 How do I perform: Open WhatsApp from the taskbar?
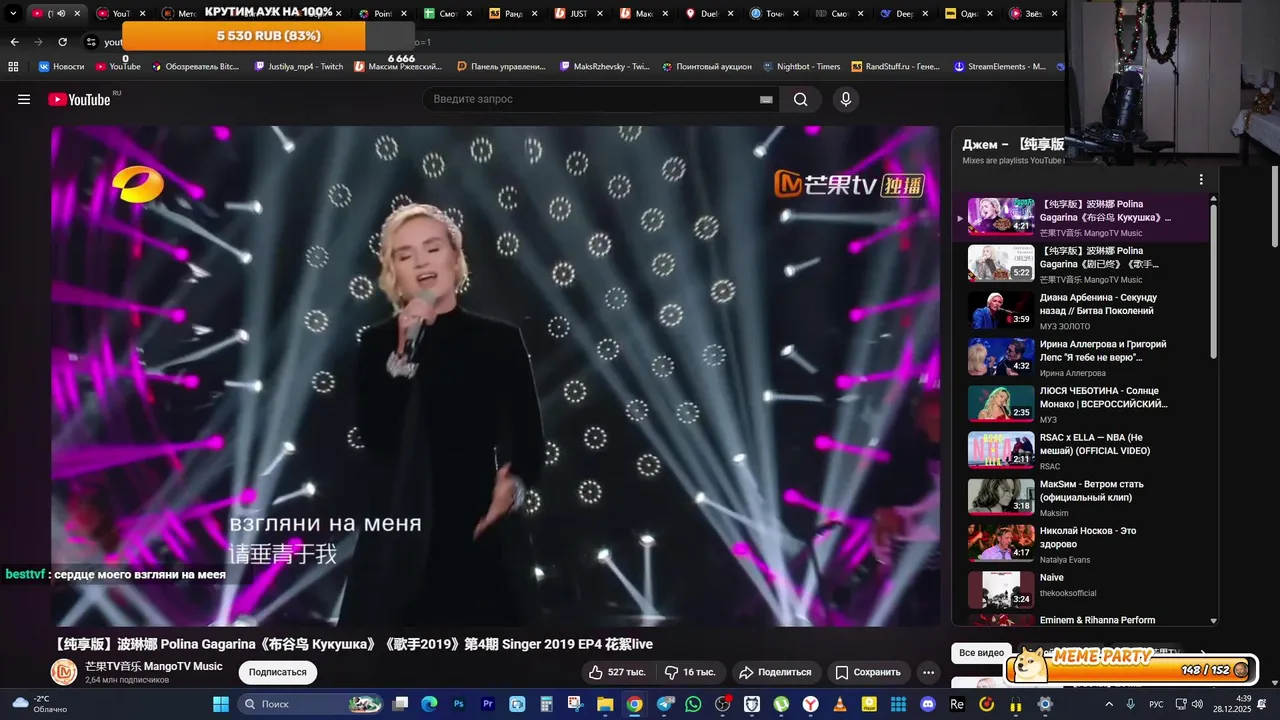pos(693,704)
